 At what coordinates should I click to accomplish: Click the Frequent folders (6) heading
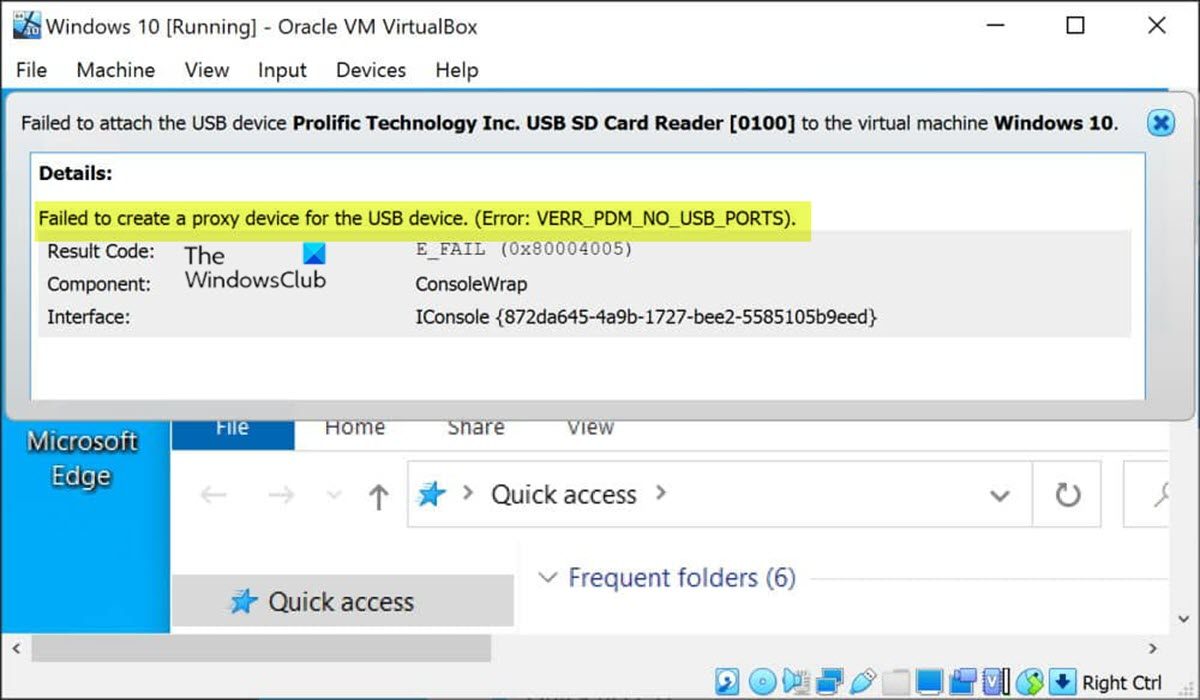click(x=682, y=578)
